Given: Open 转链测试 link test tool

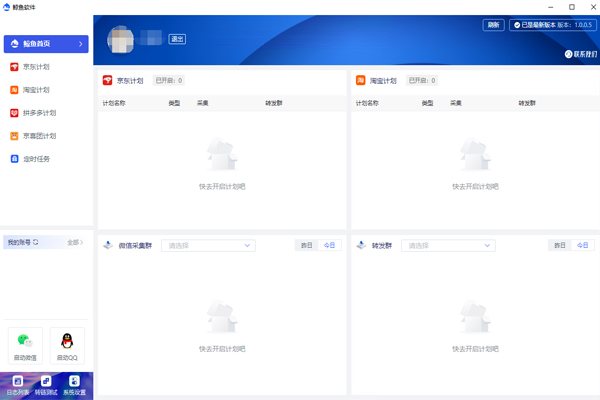Looking at the screenshot, I should 45,385.
